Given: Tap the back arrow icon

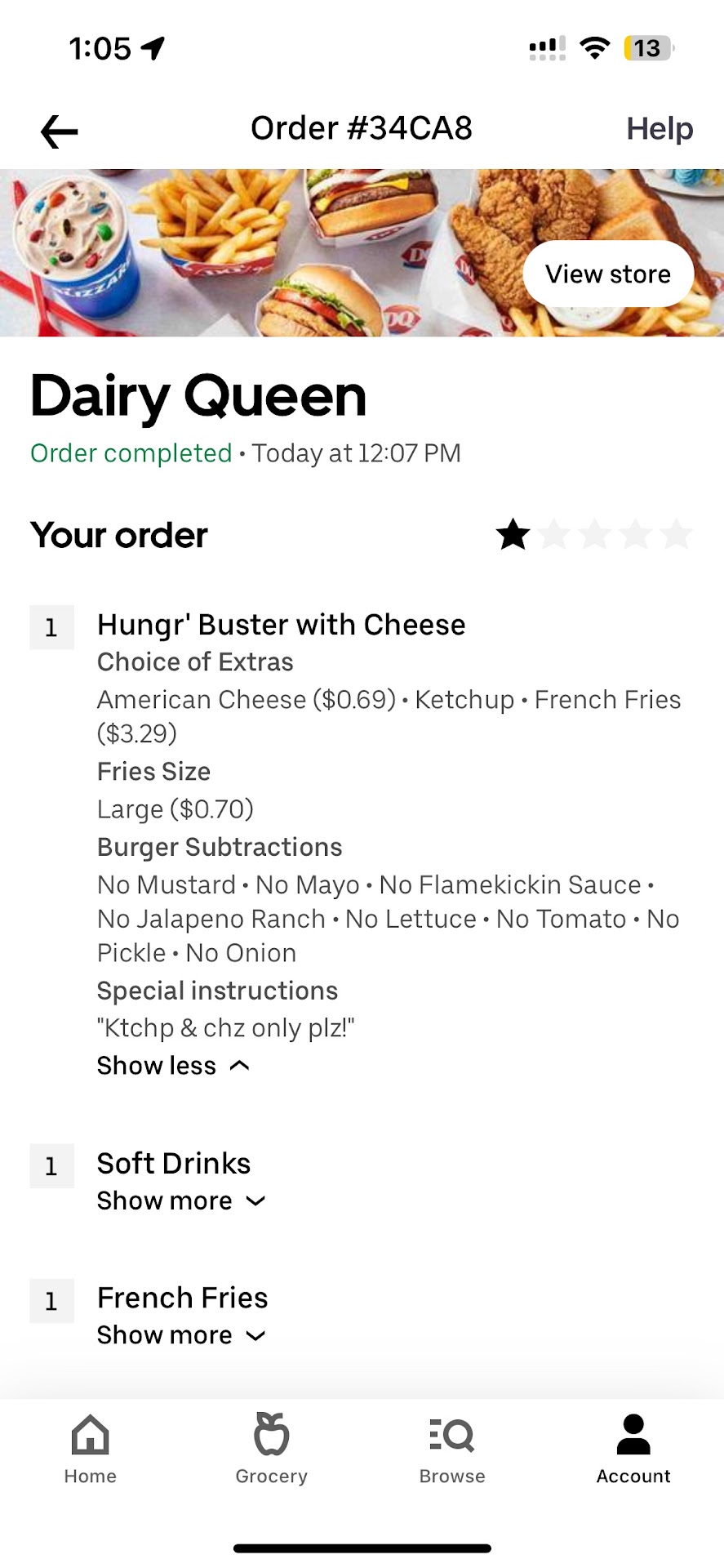Looking at the screenshot, I should point(60,131).
